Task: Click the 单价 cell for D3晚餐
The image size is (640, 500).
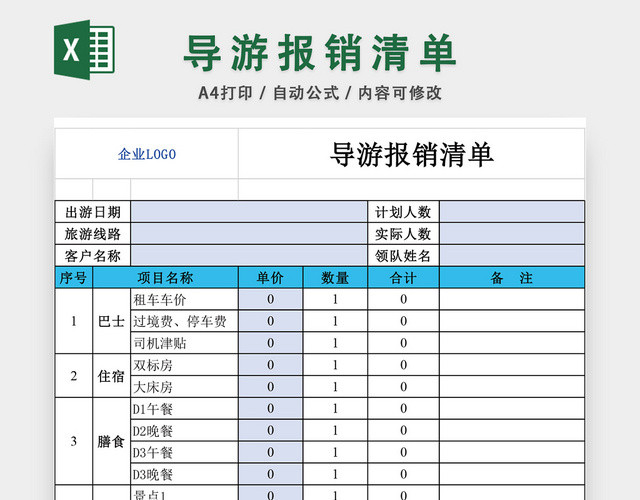Action: pyautogui.click(x=271, y=474)
